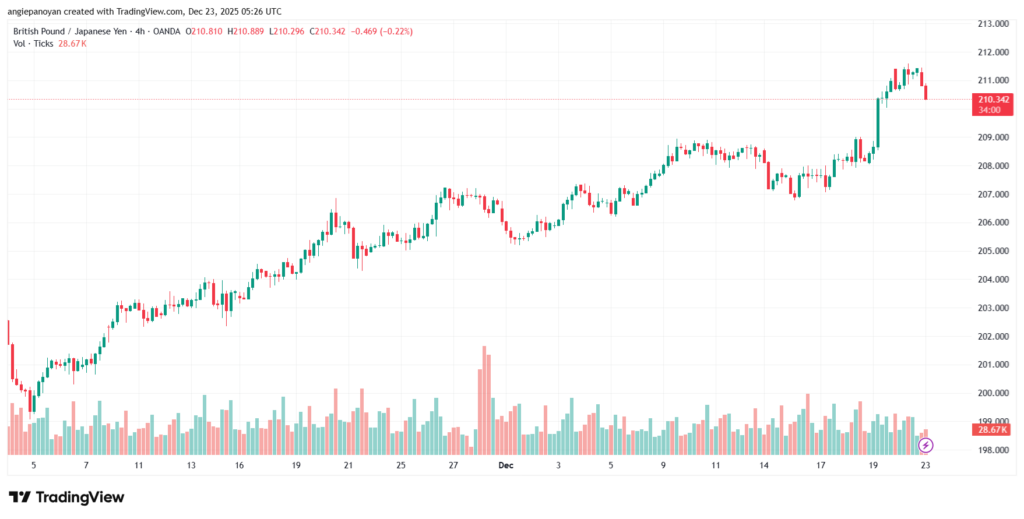Click the red 28.67K volume axis label
This screenshot has height=519, width=1024.
[991, 429]
